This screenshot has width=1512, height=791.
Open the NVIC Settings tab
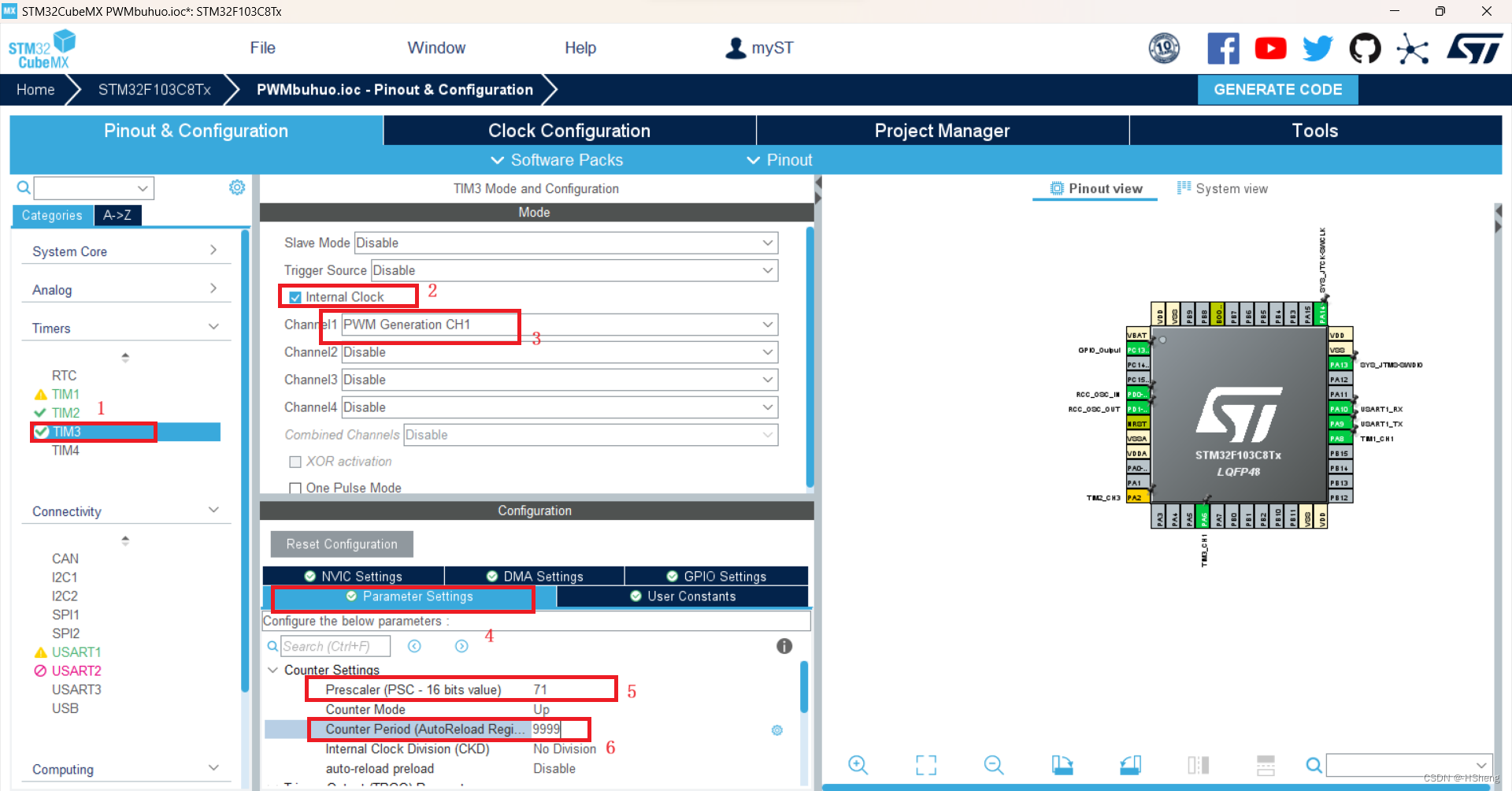[x=354, y=576]
